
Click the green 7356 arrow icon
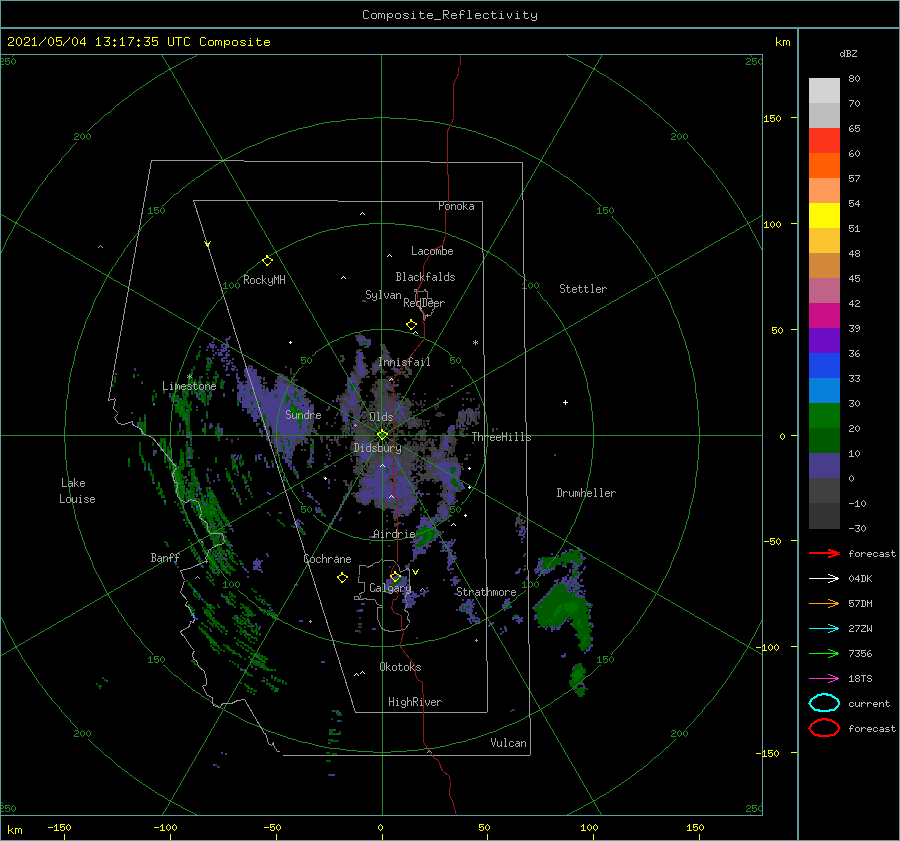824,653
